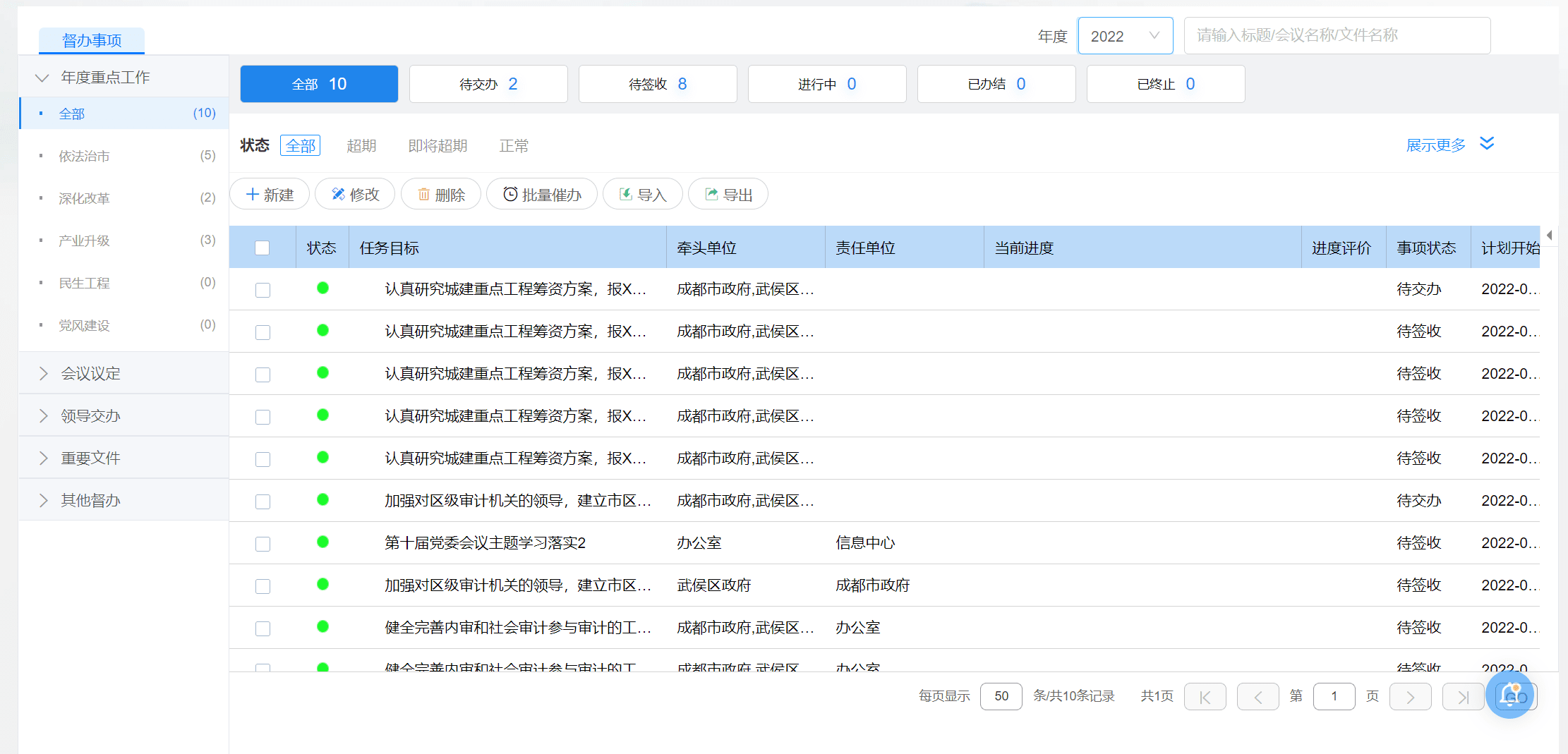This screenshot has width=1568, height=754.
Task: Switch to the 已终止 0 tab
Action: pos(1166,84)
